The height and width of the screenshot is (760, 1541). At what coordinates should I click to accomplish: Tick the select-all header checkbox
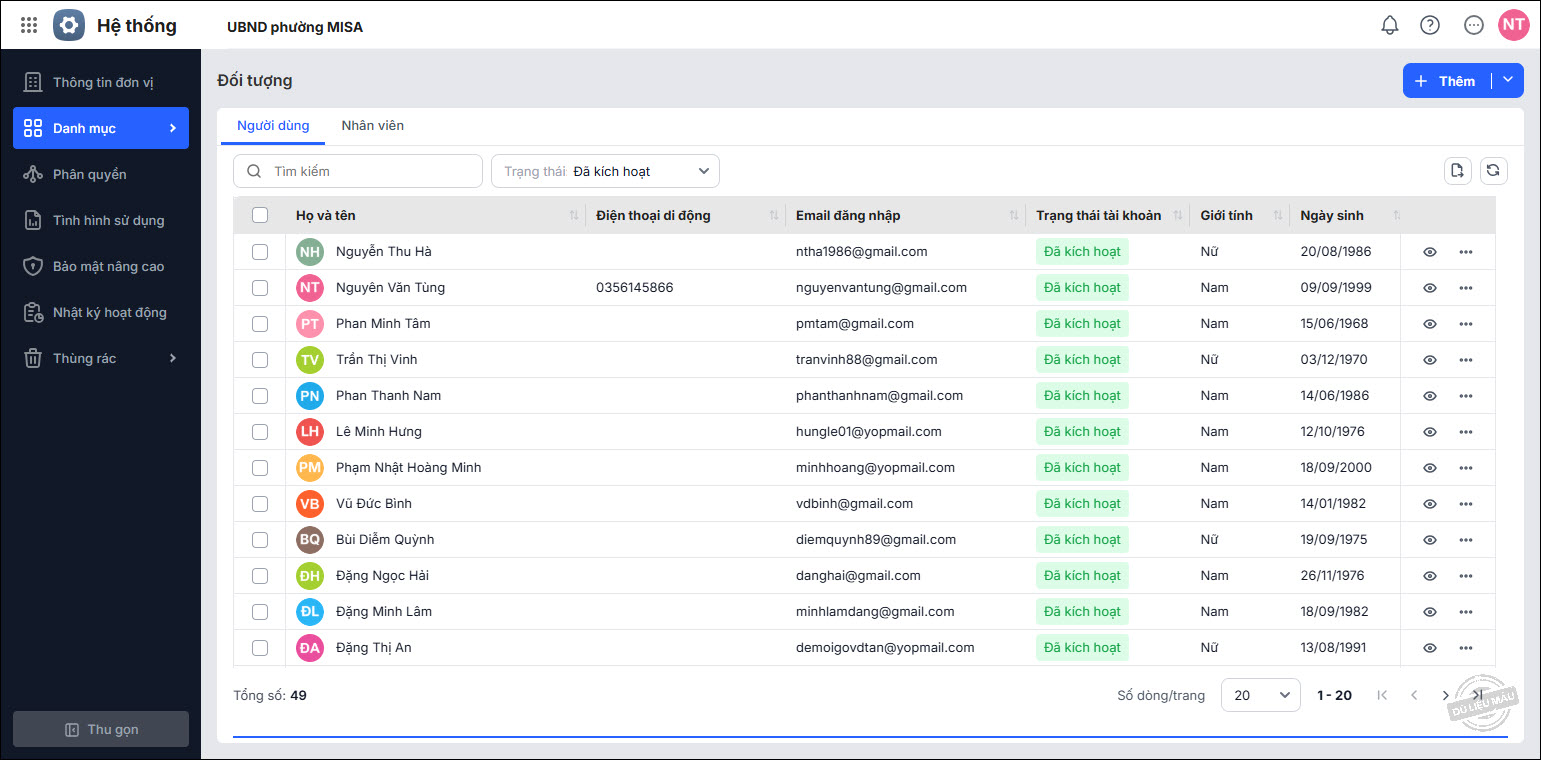pyautogui.click(x=260, y=215)
